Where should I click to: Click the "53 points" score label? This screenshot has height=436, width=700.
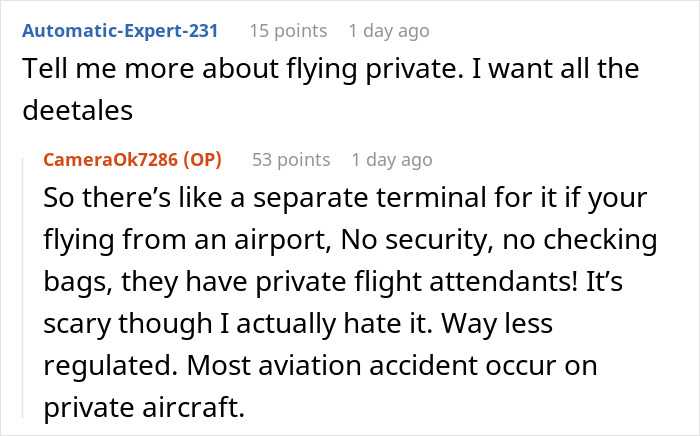289,160
